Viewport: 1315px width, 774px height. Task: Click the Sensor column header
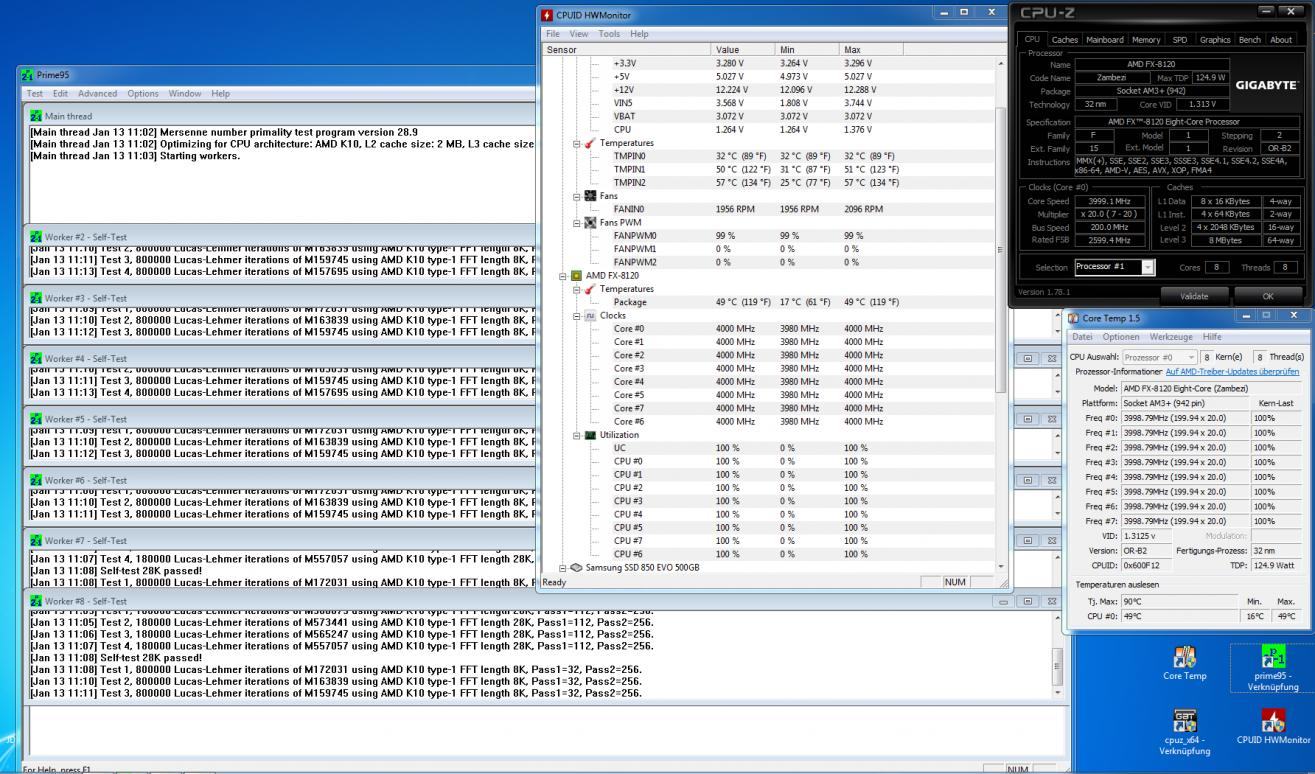pyautogui.click(x=624, y=49)
